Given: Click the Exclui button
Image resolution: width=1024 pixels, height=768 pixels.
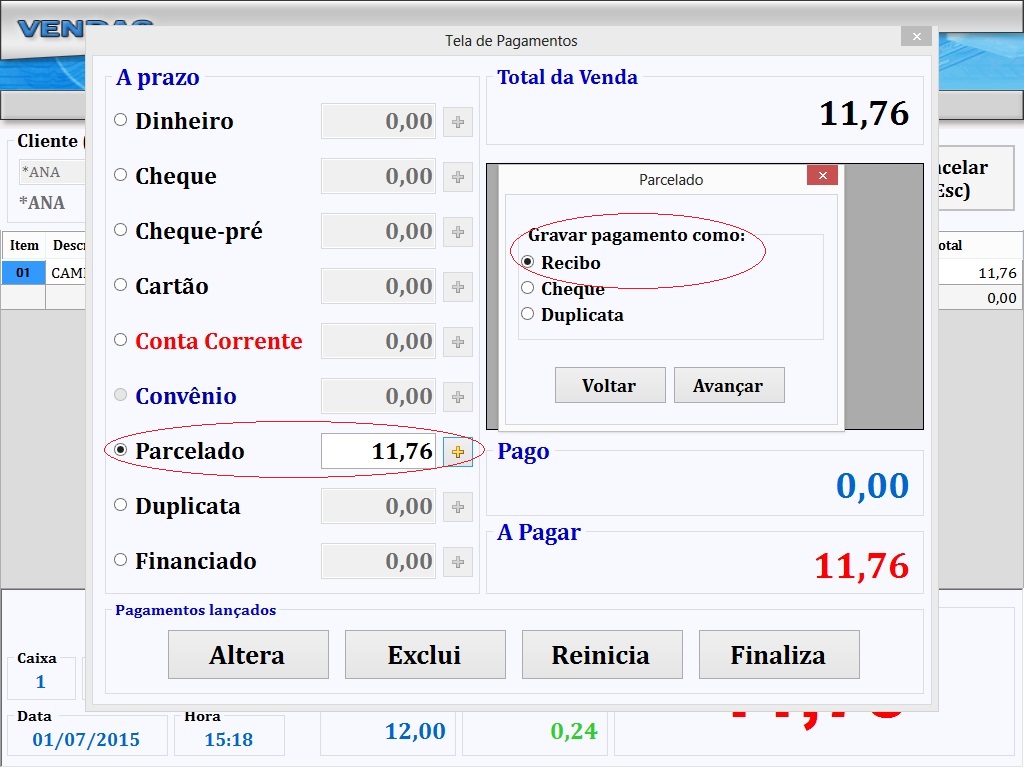Looking at the screenshot, I should click(424, 655).
